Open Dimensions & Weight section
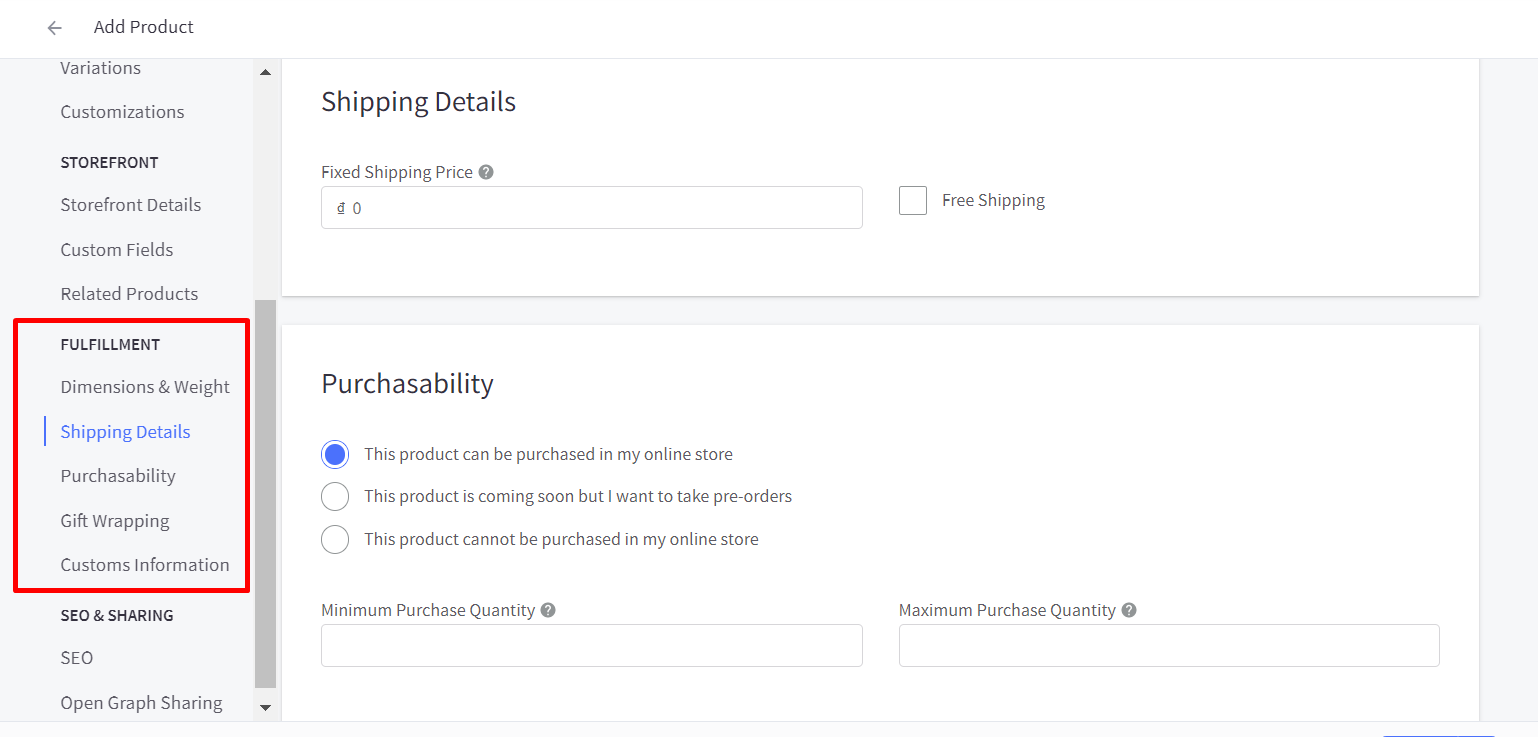Image resolution: width=1538 pixels, height=737 pixels. [145, 387]
